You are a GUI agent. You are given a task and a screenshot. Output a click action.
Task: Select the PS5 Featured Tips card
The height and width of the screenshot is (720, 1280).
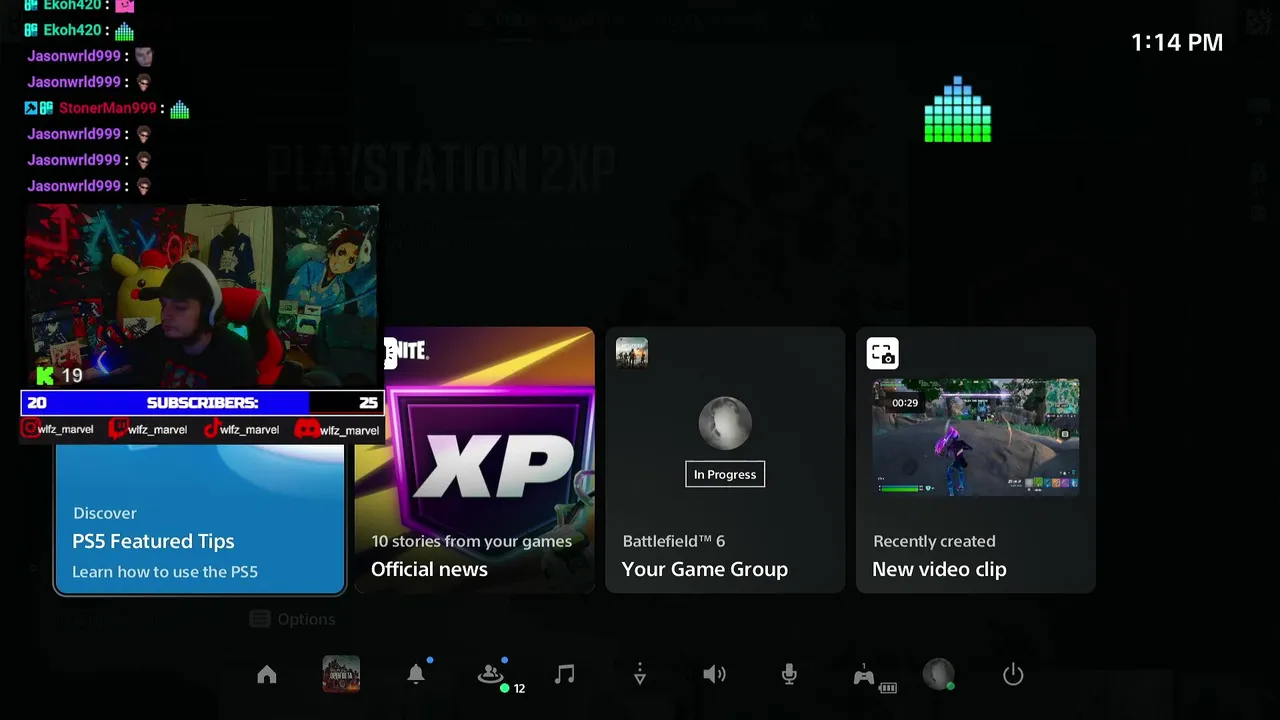point(200,518)
